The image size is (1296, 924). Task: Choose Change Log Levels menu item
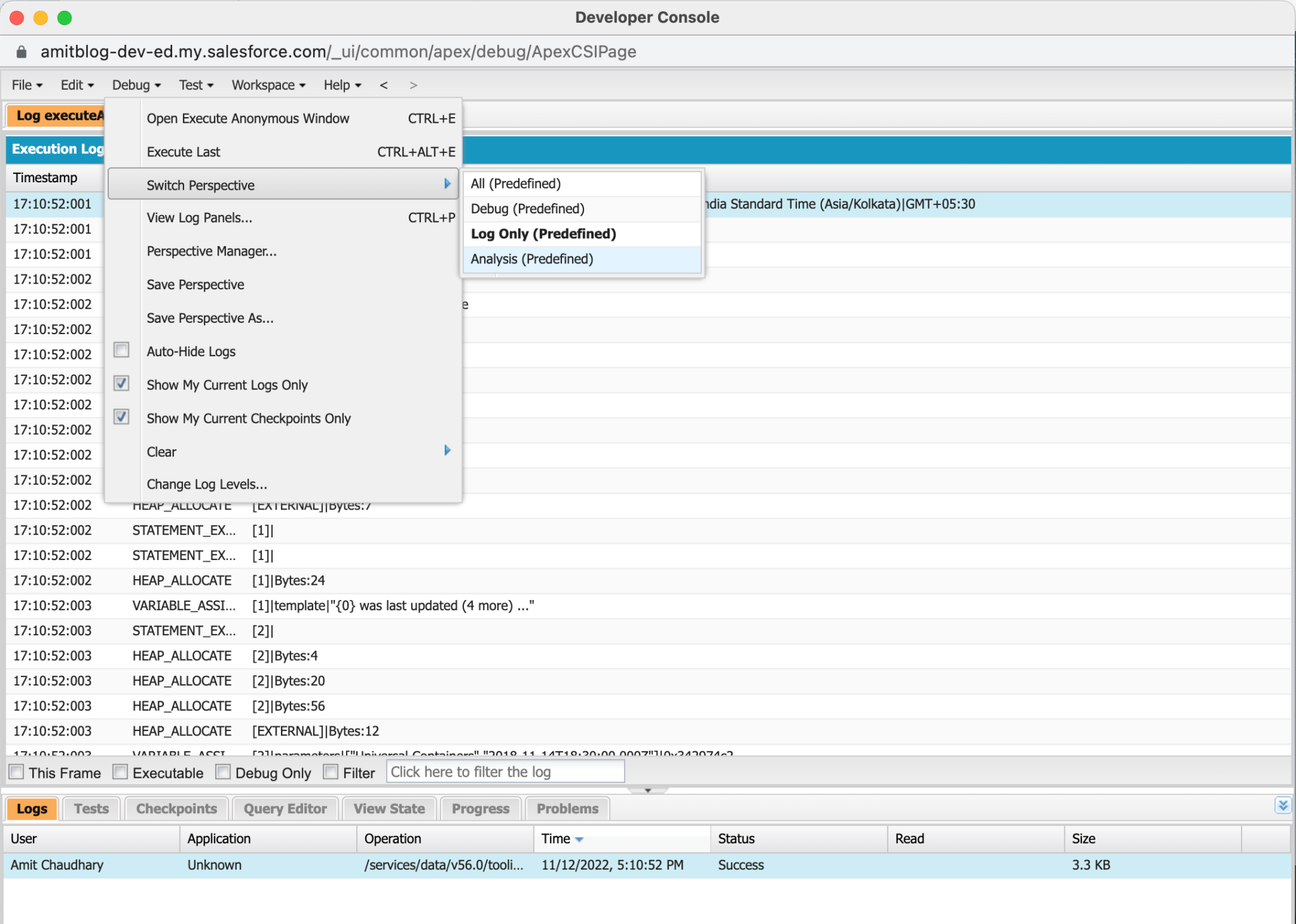click(x=207, y=484)
